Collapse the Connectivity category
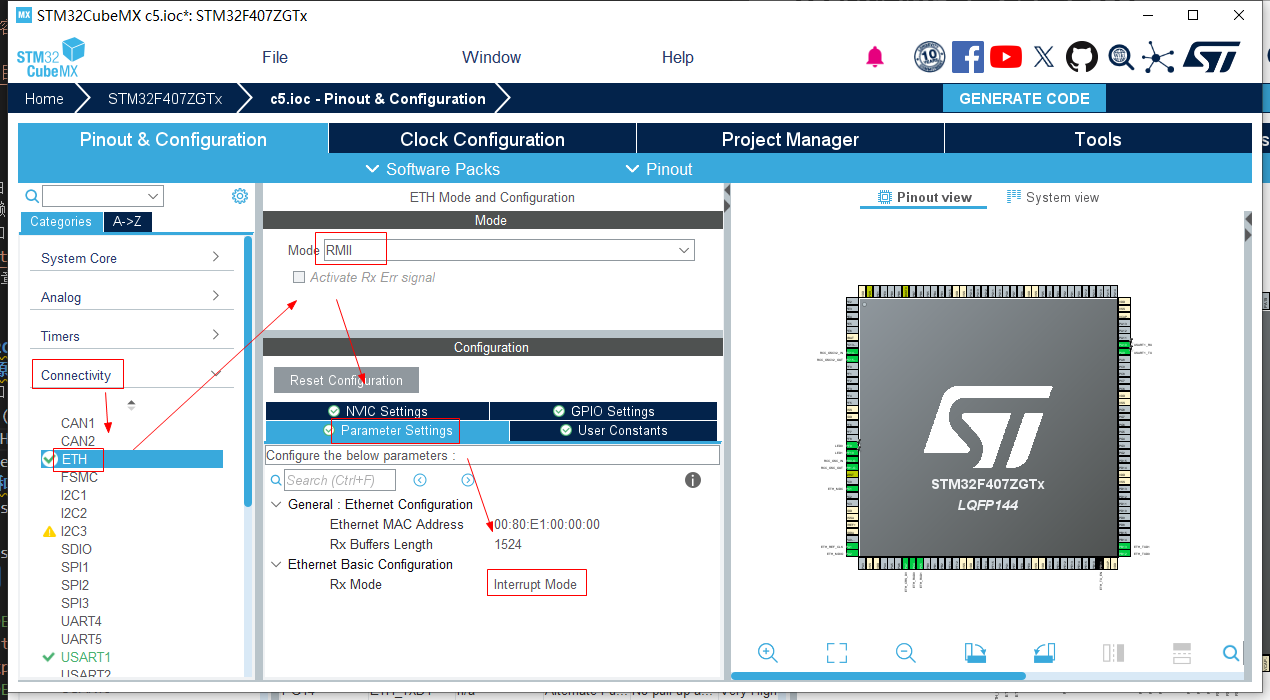The height and width of the screenshot is (700, 1270). tap(131, 375)
